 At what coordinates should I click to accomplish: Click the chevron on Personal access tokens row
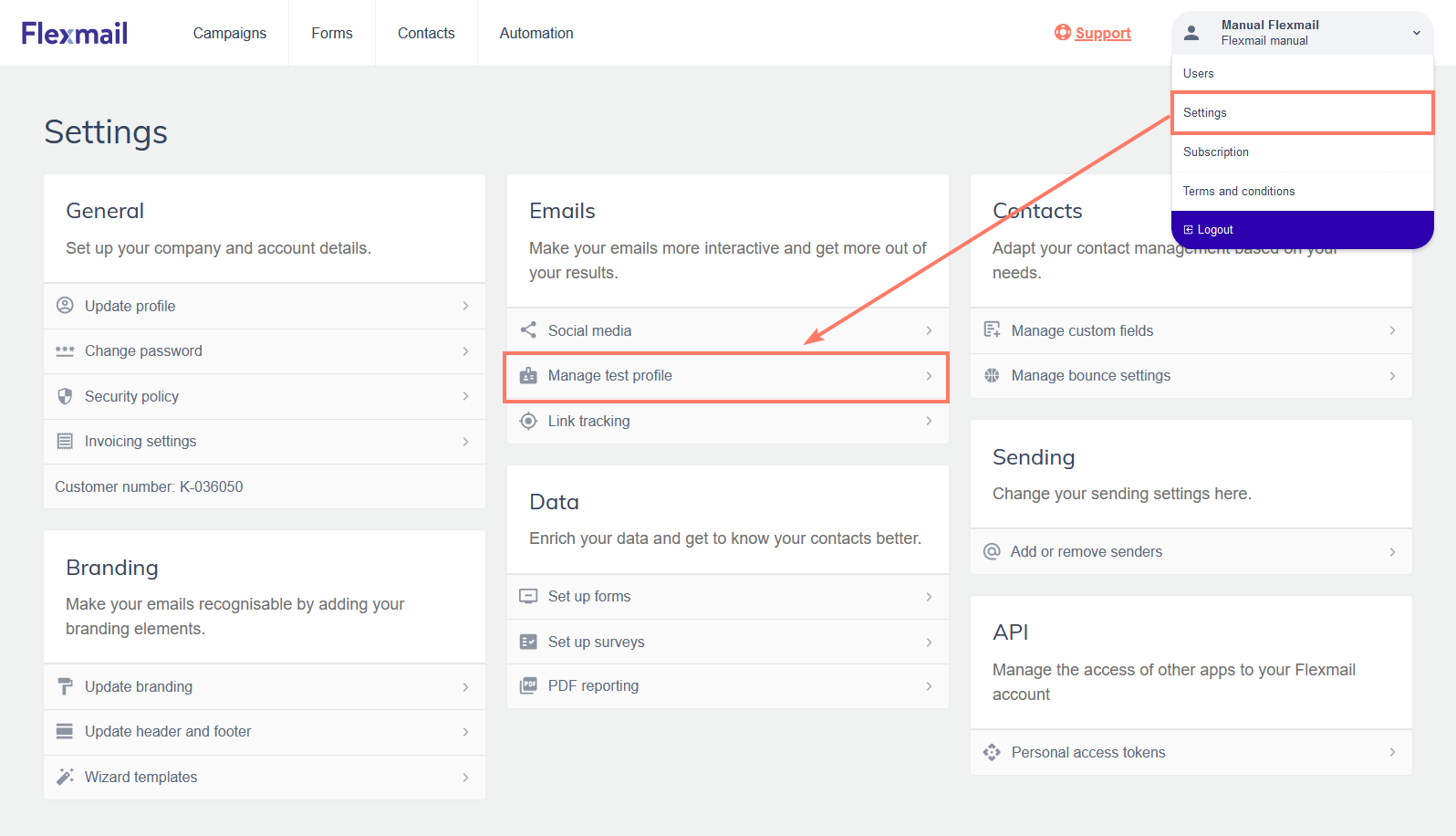click(1392, 752)
